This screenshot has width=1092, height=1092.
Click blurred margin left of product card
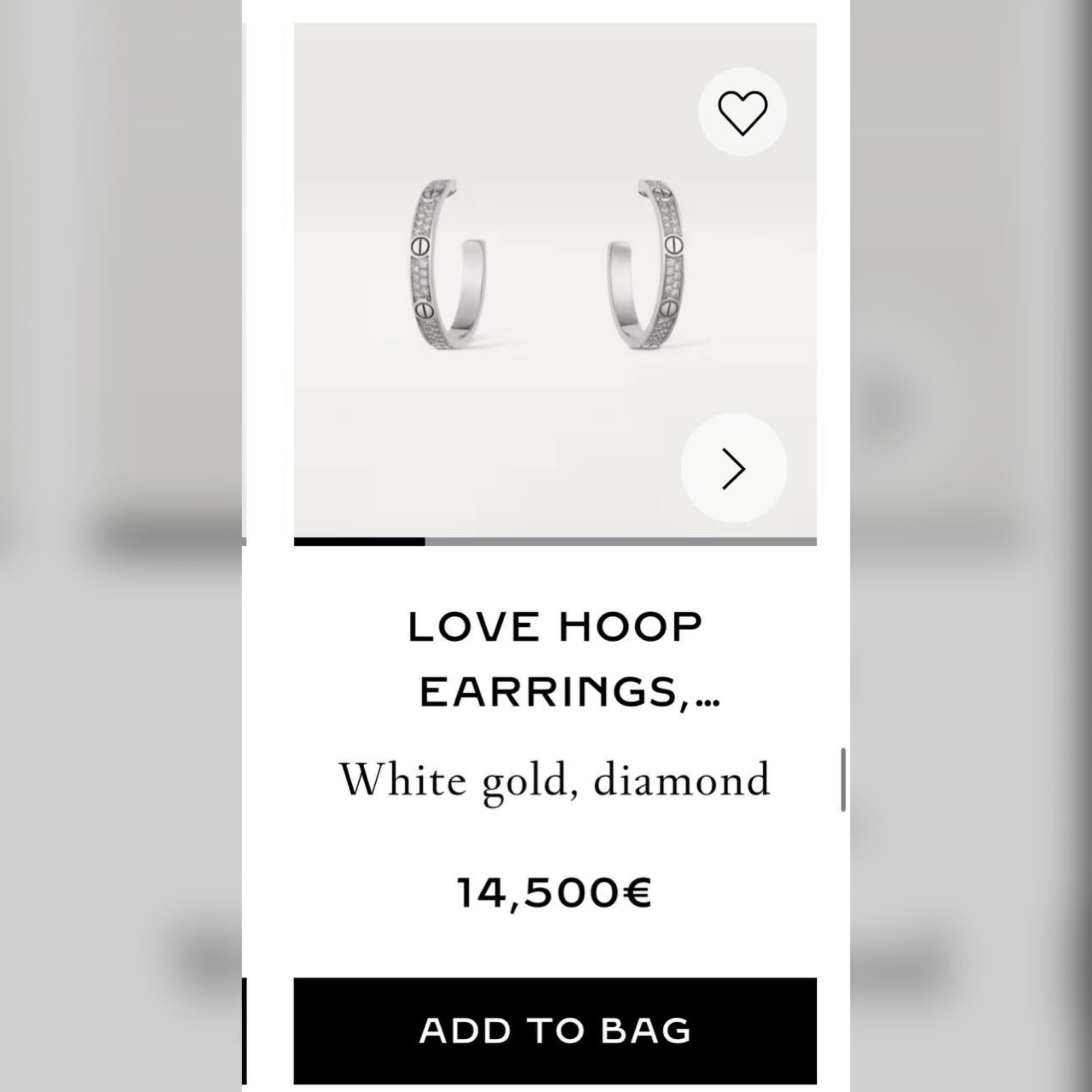120,546
